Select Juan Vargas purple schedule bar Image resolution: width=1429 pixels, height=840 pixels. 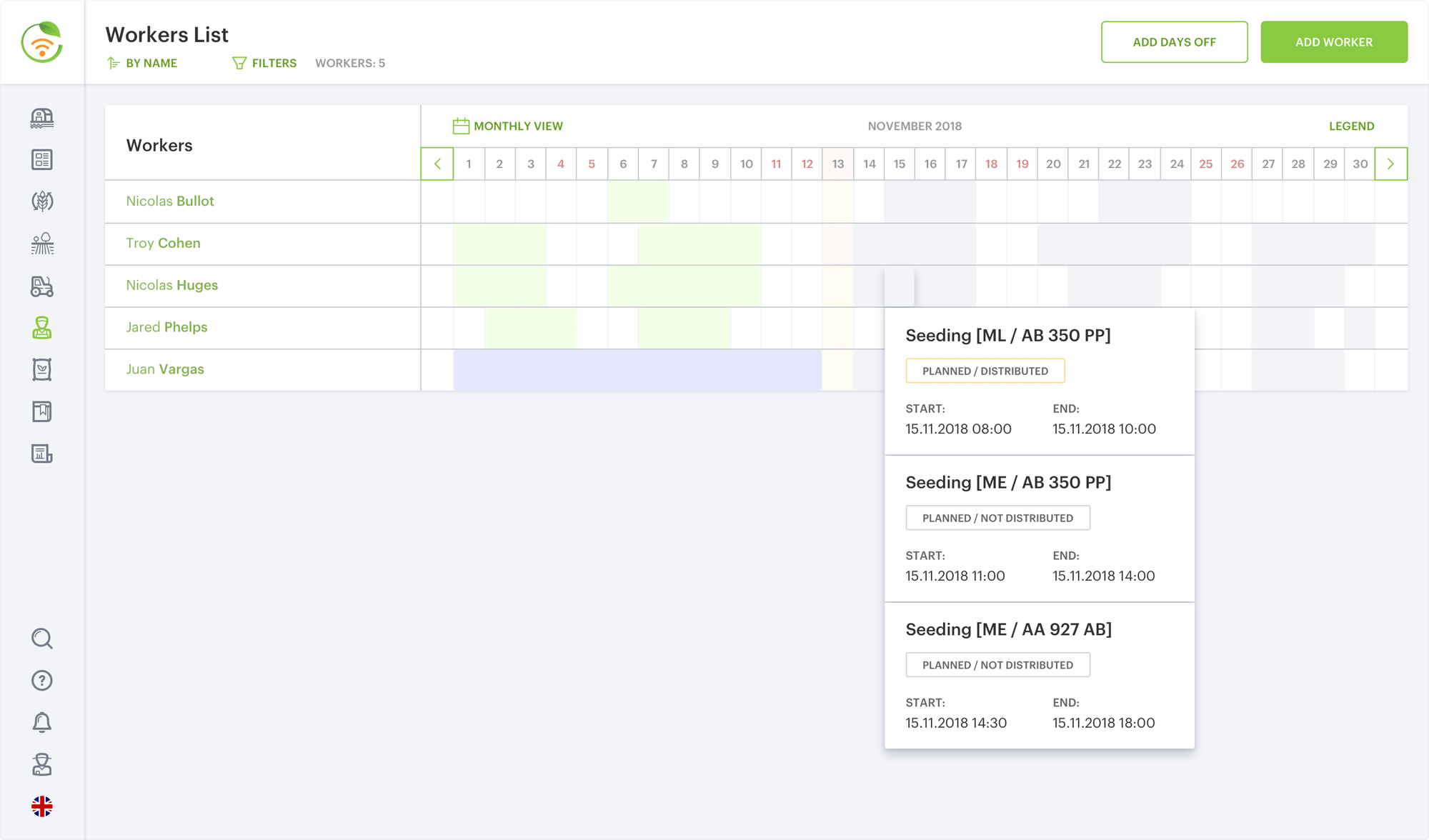click(x=637, y=369)
